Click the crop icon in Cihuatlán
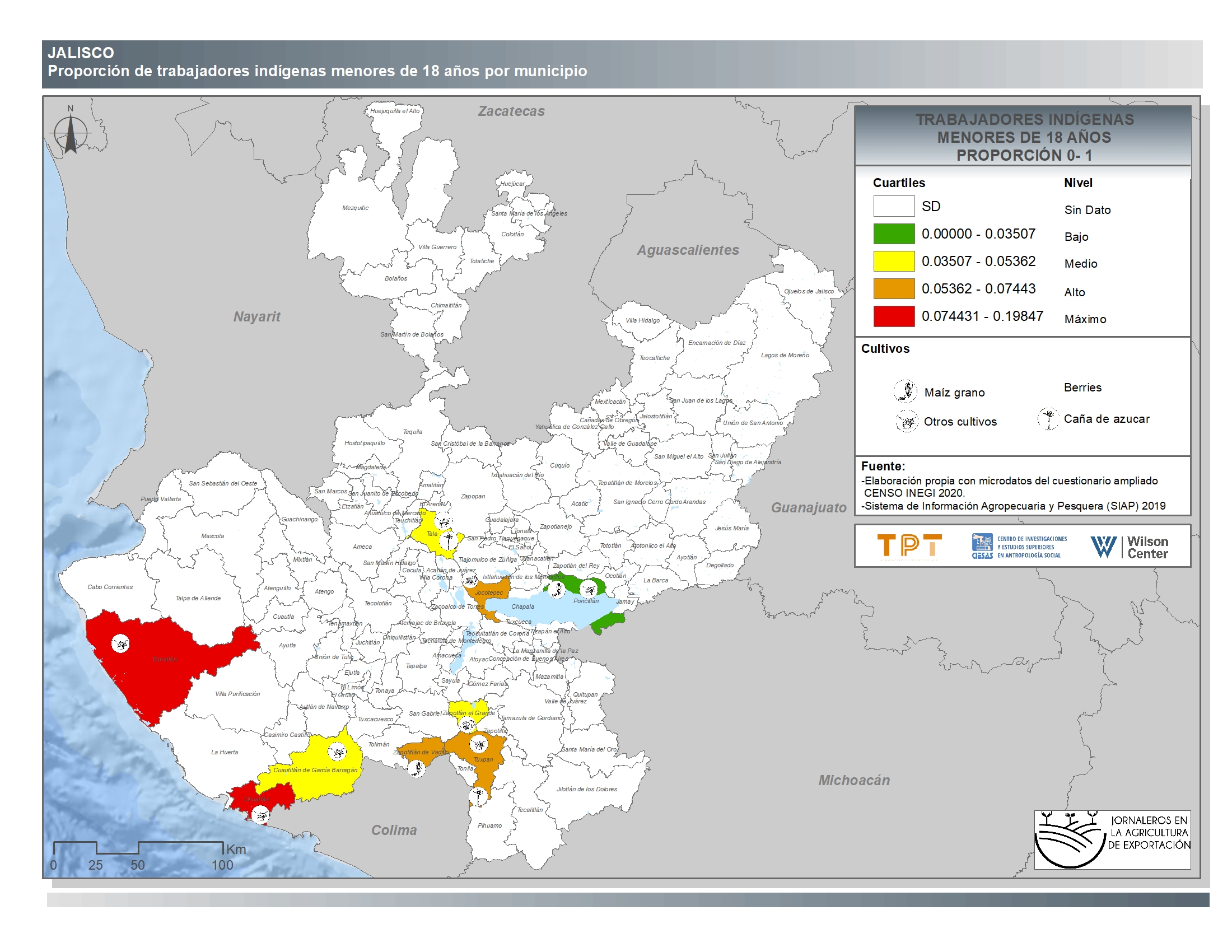 pyautogui.click(x=260, y=815)
